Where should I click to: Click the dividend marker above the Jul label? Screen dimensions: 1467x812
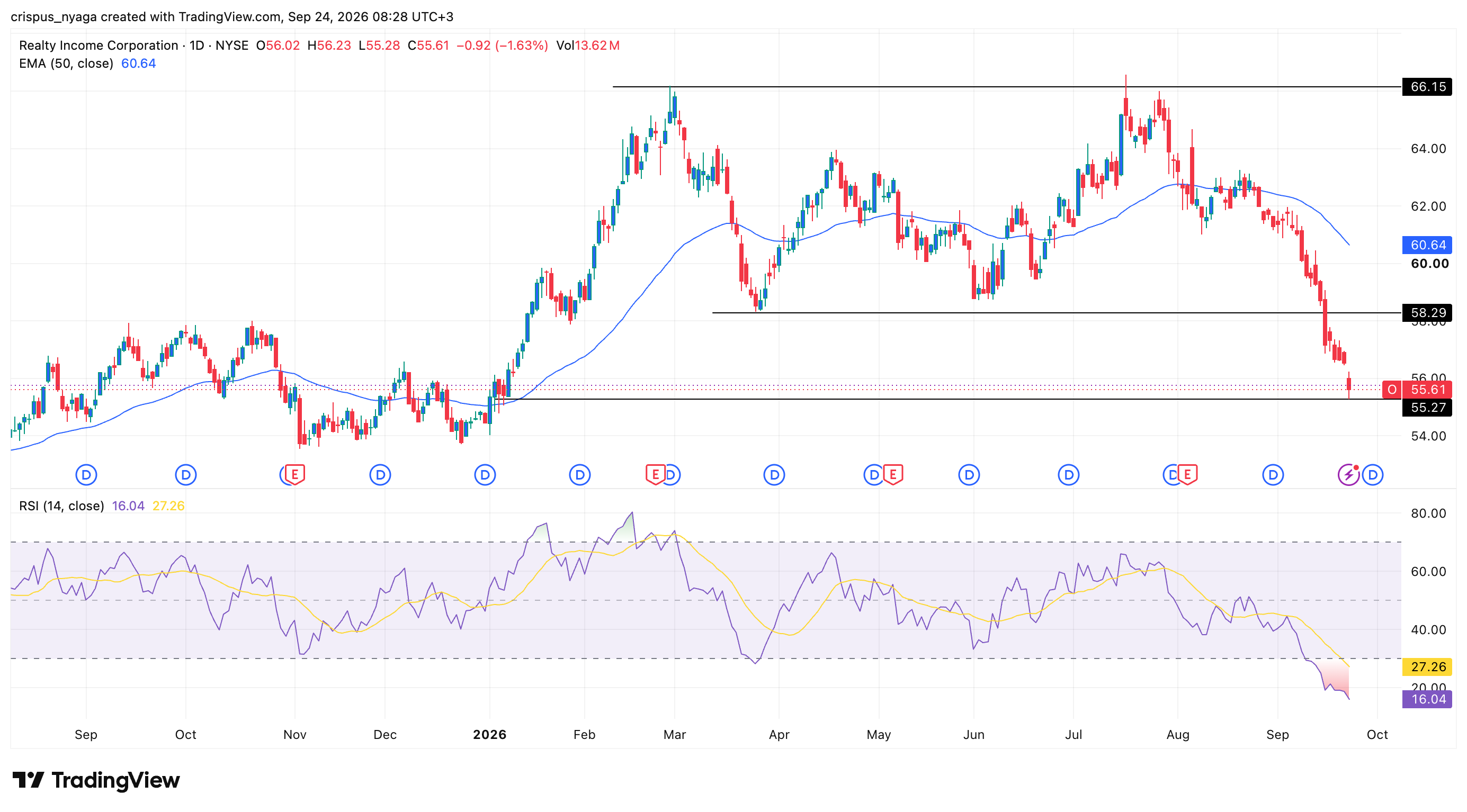coord(1068,475)
